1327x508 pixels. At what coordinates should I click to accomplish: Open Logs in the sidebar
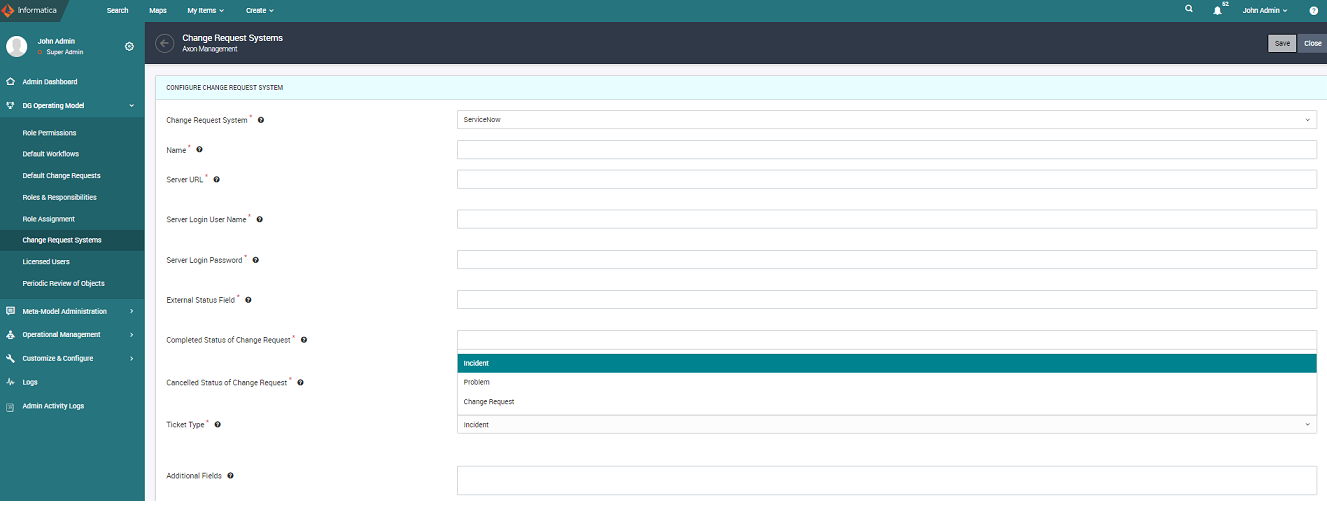[30, 382]
